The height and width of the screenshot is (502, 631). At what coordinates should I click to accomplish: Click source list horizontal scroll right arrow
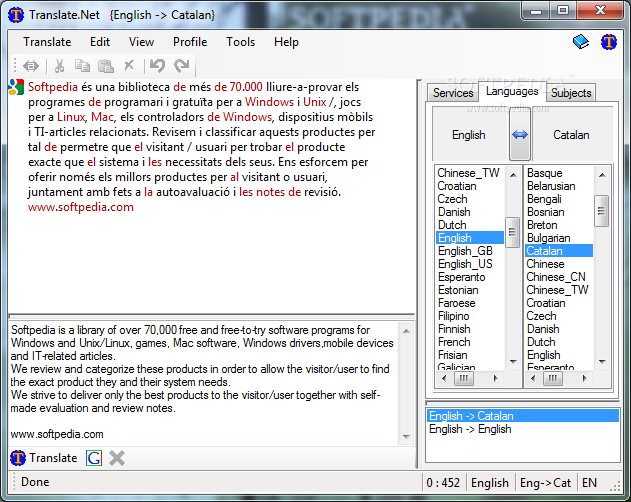point(495,378)
